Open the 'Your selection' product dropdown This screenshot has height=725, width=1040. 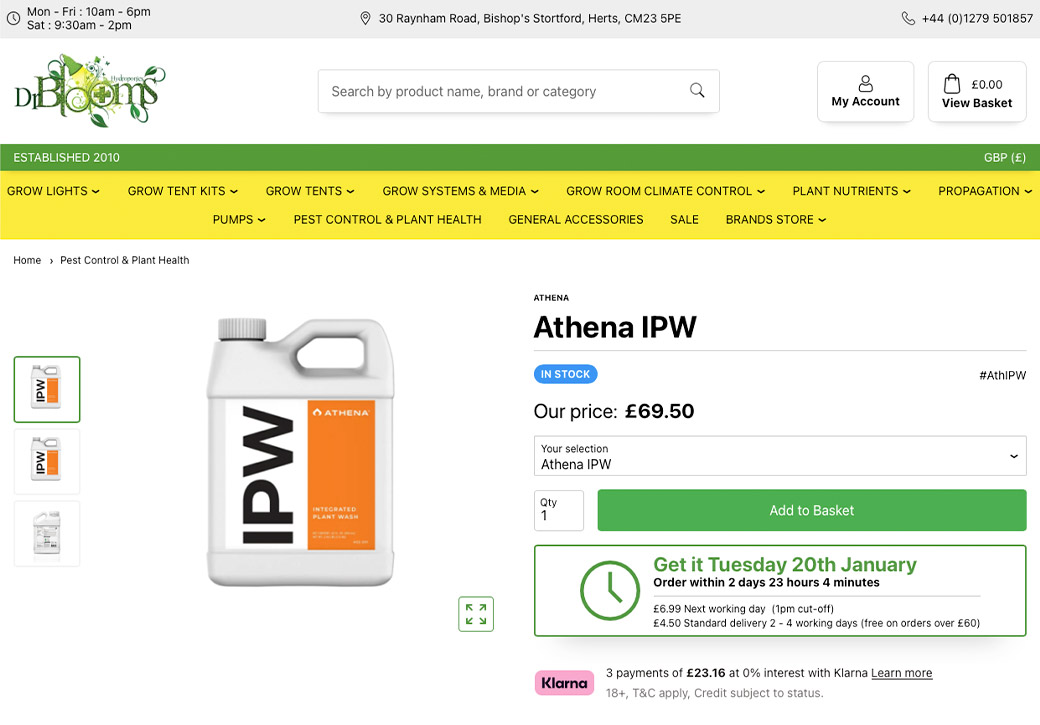(780, 456)
